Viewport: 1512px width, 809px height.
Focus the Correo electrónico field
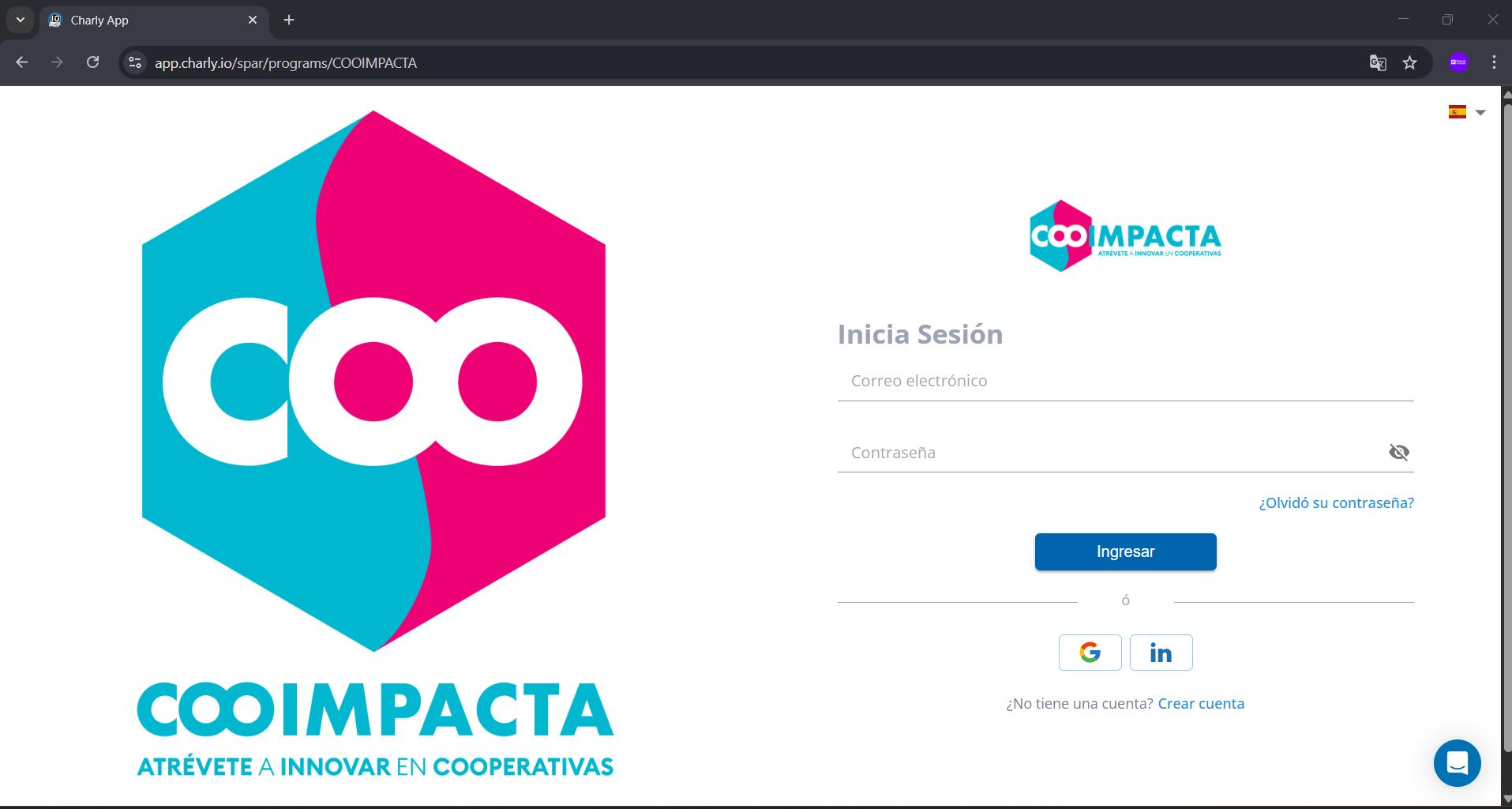coord(1125,381)
